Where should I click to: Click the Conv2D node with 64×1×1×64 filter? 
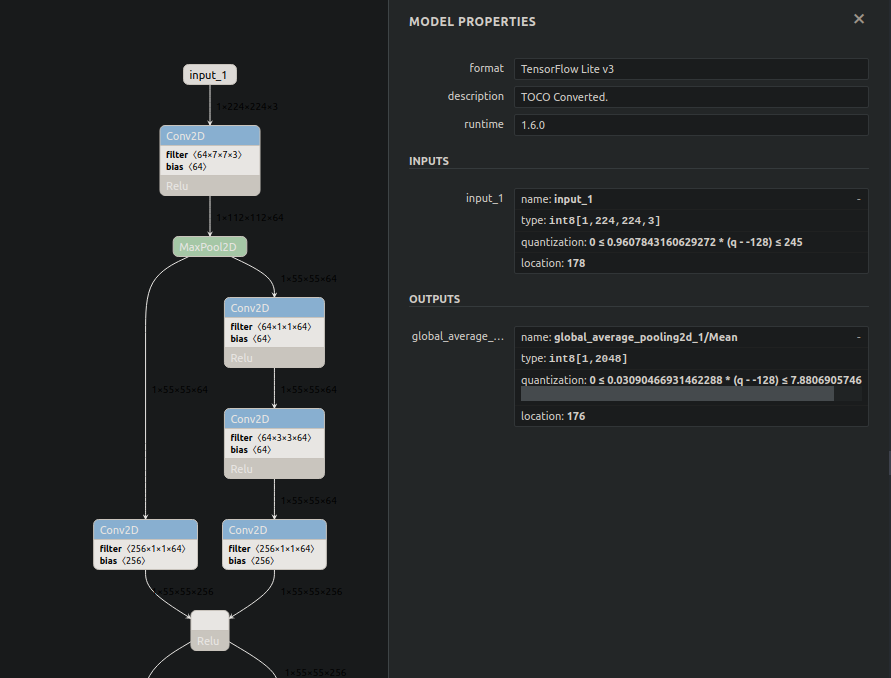(x=275, y=308)
